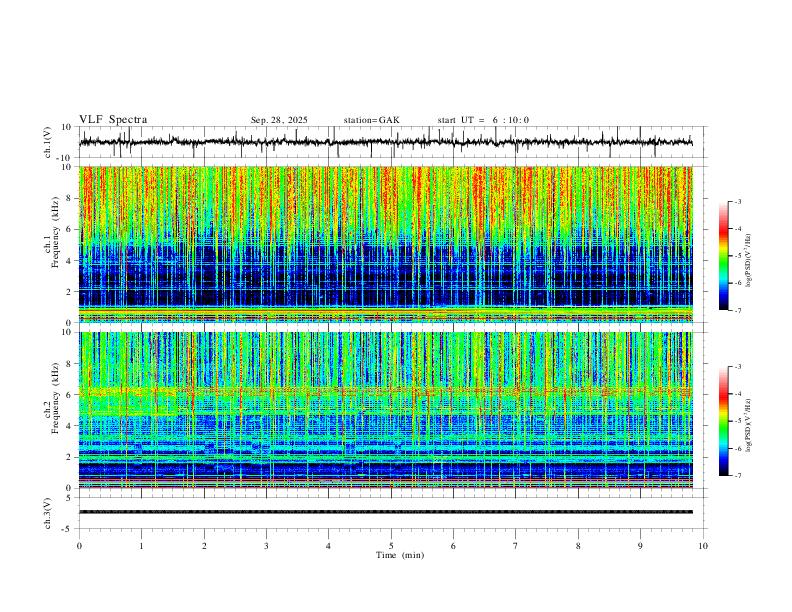Click the ch.1 color bar 'log(PSD)' label

pos(748,260)
